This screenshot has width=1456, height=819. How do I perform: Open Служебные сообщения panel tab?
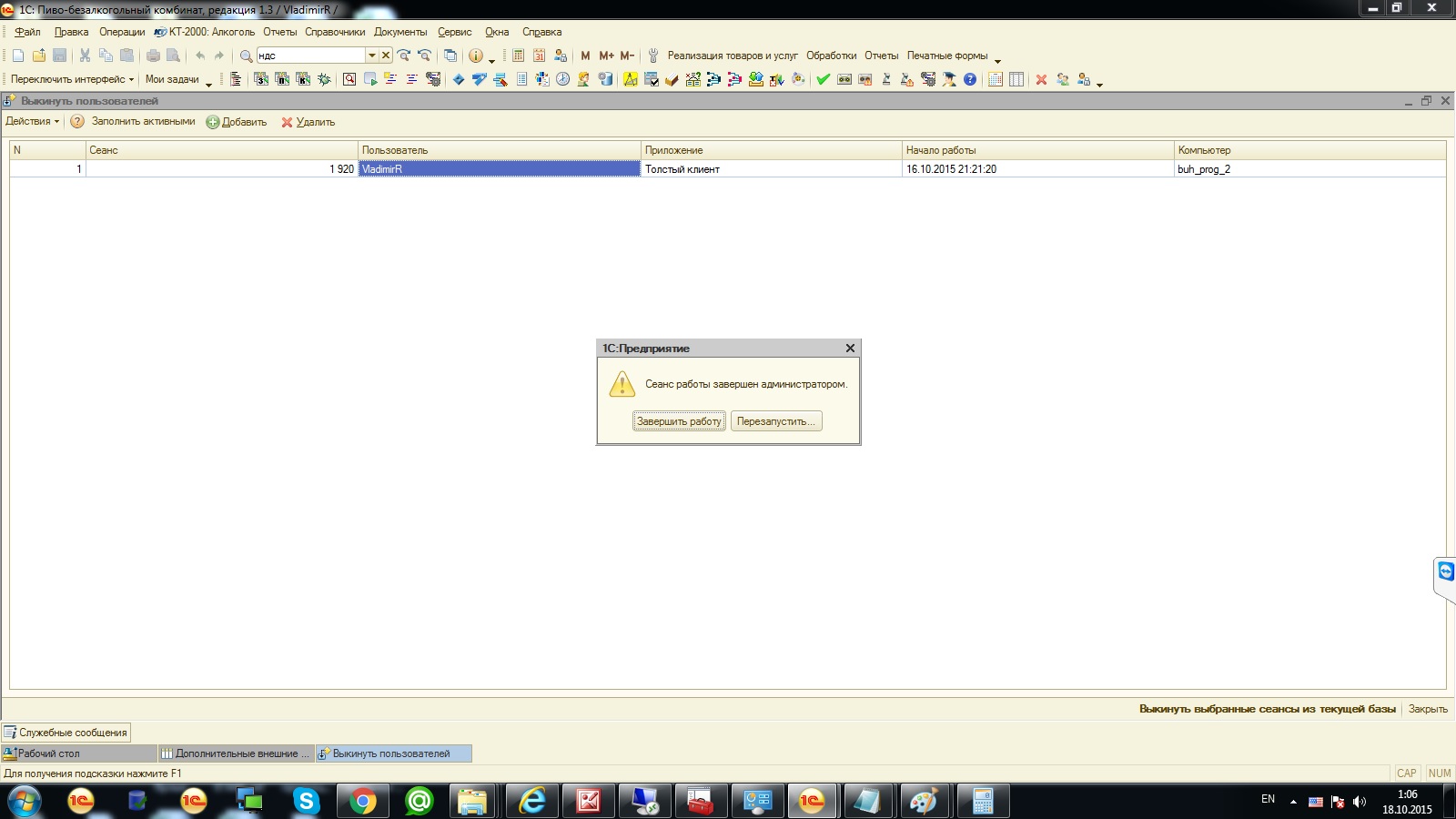pyautogui.click(x=66, y=733)
